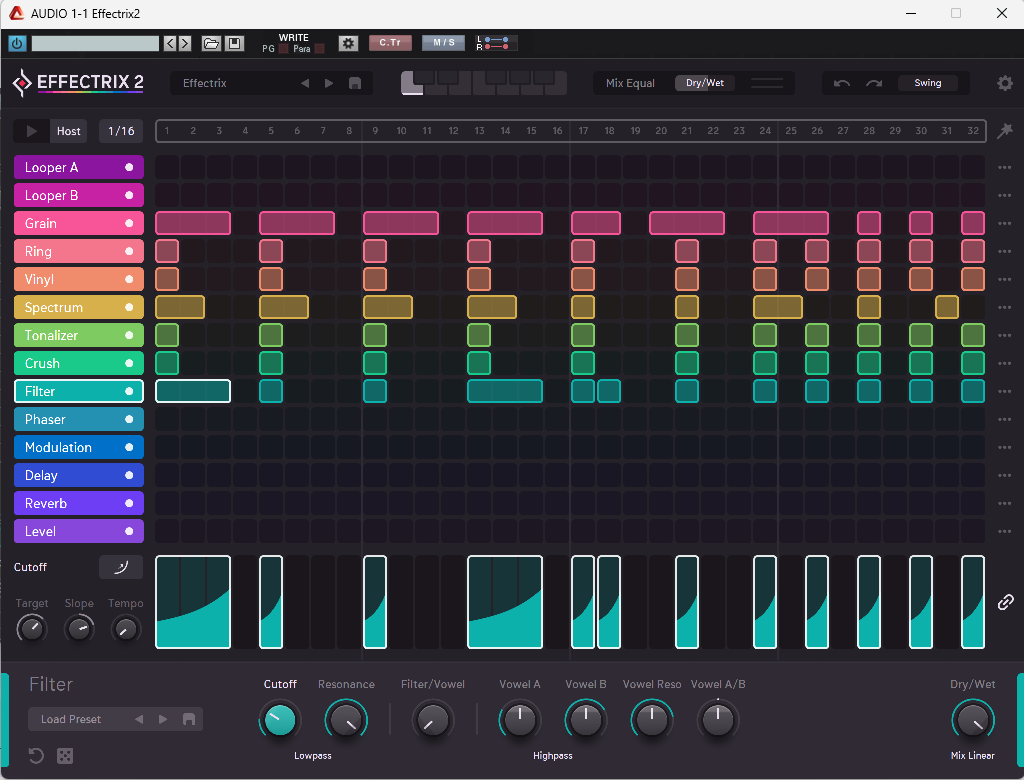
Task: Toggle Spectrum effect enable dot
Action: (x=129, y=308)
